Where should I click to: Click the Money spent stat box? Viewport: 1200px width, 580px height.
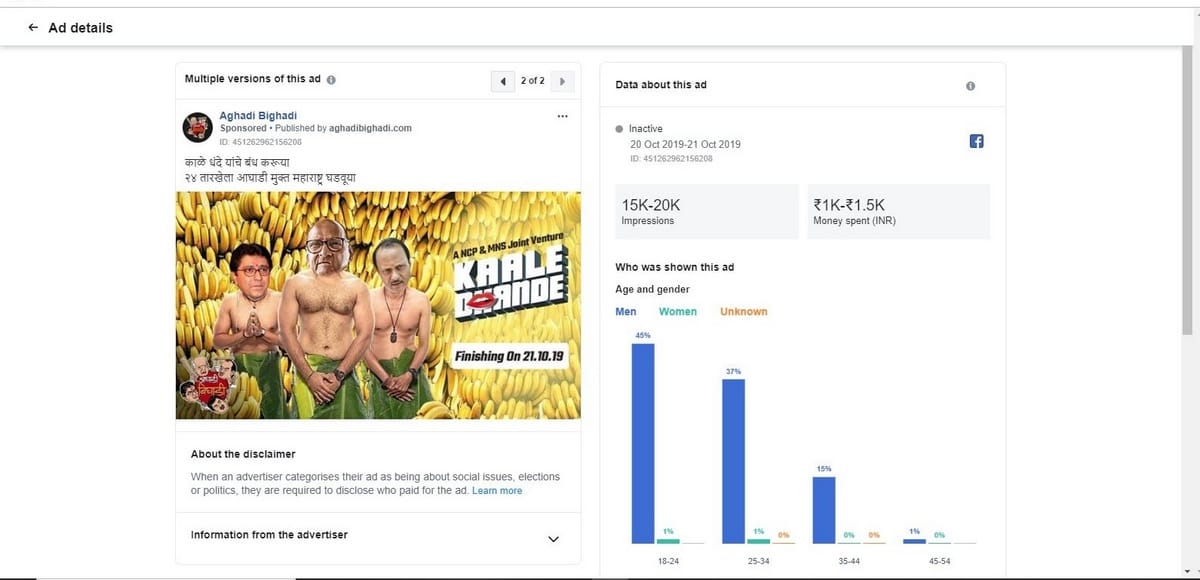[x=898, y=211]
